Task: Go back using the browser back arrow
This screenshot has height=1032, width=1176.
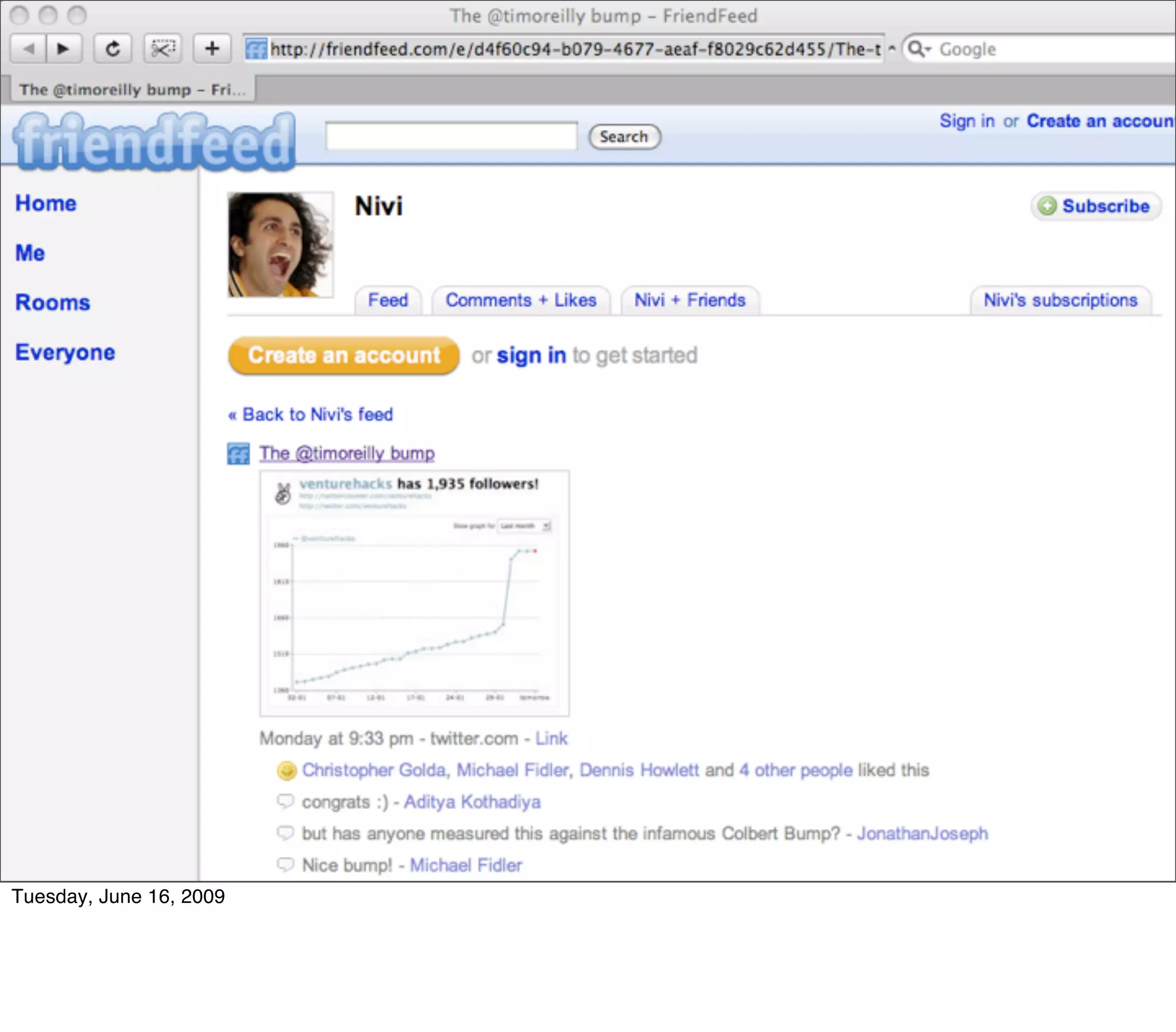Action: tap(28, 48)
